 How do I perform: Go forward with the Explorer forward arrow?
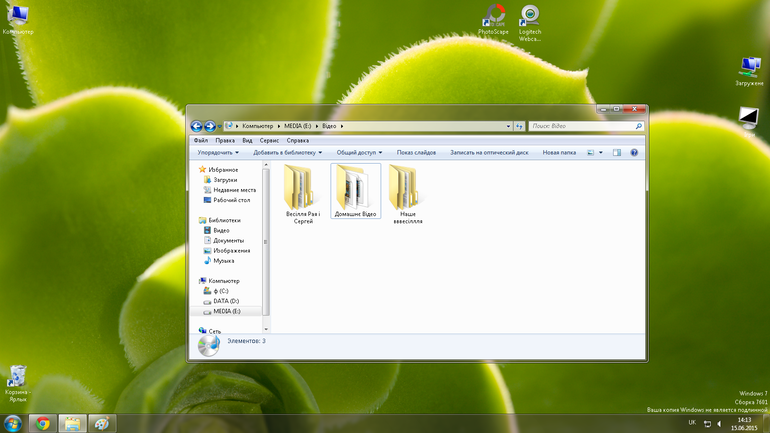click(210, 126)
